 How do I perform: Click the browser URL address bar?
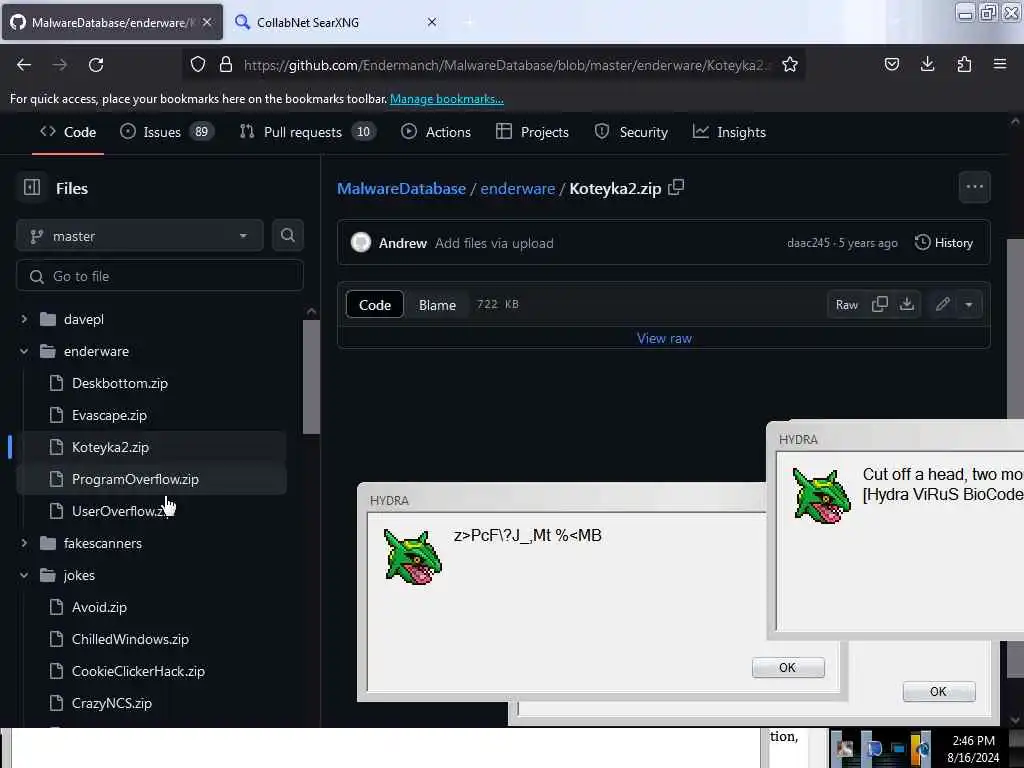coord(506,65)
